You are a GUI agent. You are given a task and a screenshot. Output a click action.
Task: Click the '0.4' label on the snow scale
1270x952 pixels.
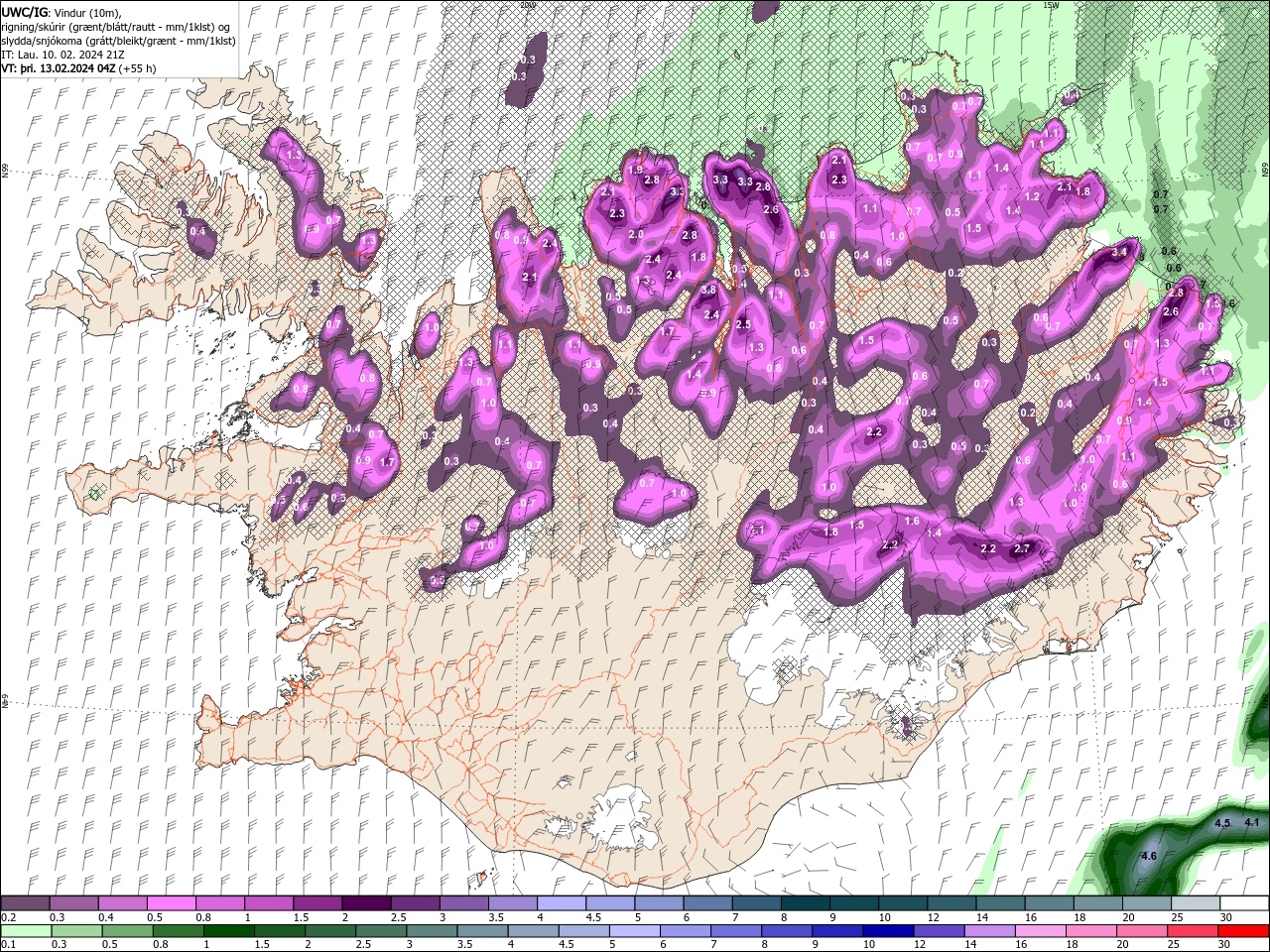[105, 917]
